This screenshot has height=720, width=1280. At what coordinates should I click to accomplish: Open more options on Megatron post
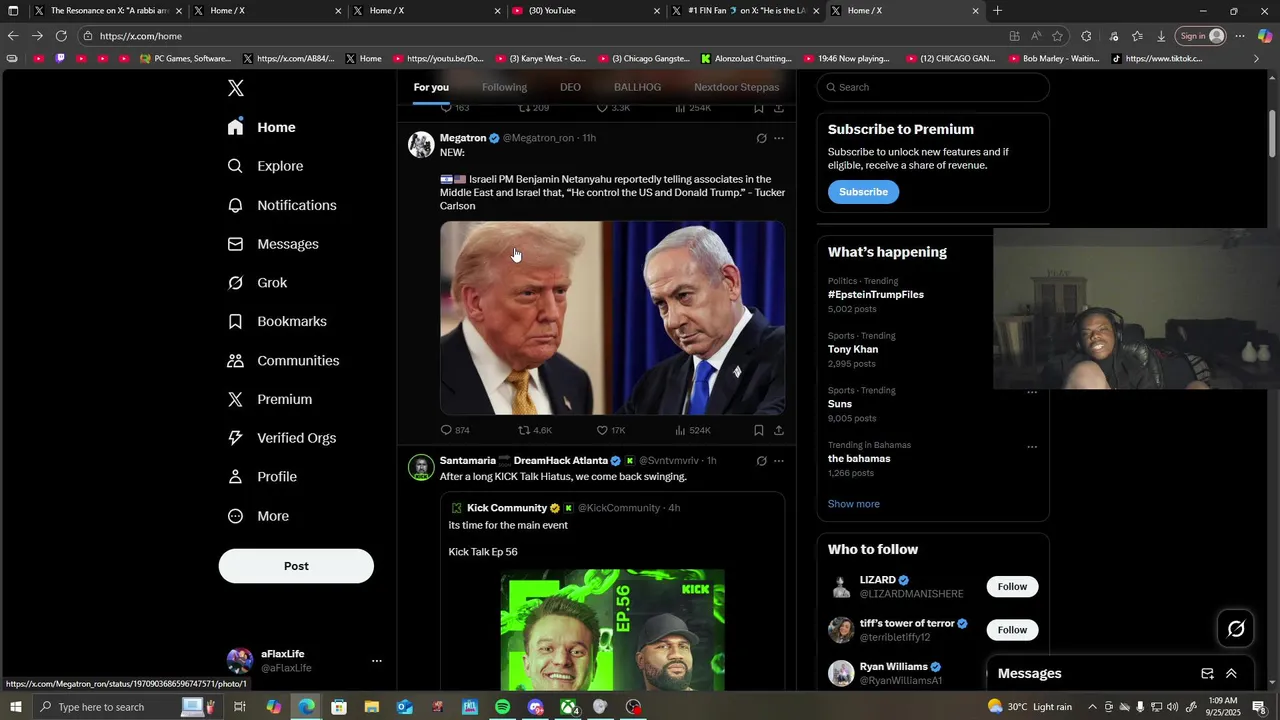tap(779, 138)
